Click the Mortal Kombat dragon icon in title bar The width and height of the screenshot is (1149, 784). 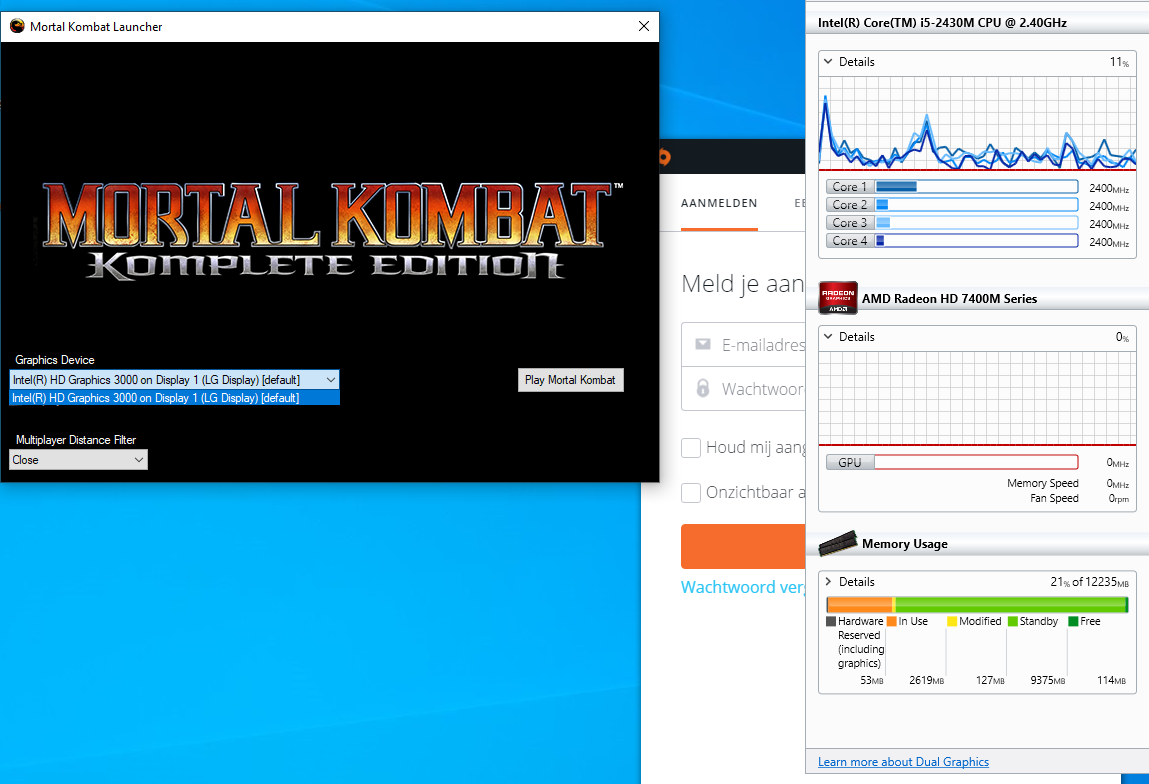pos(17,27)
